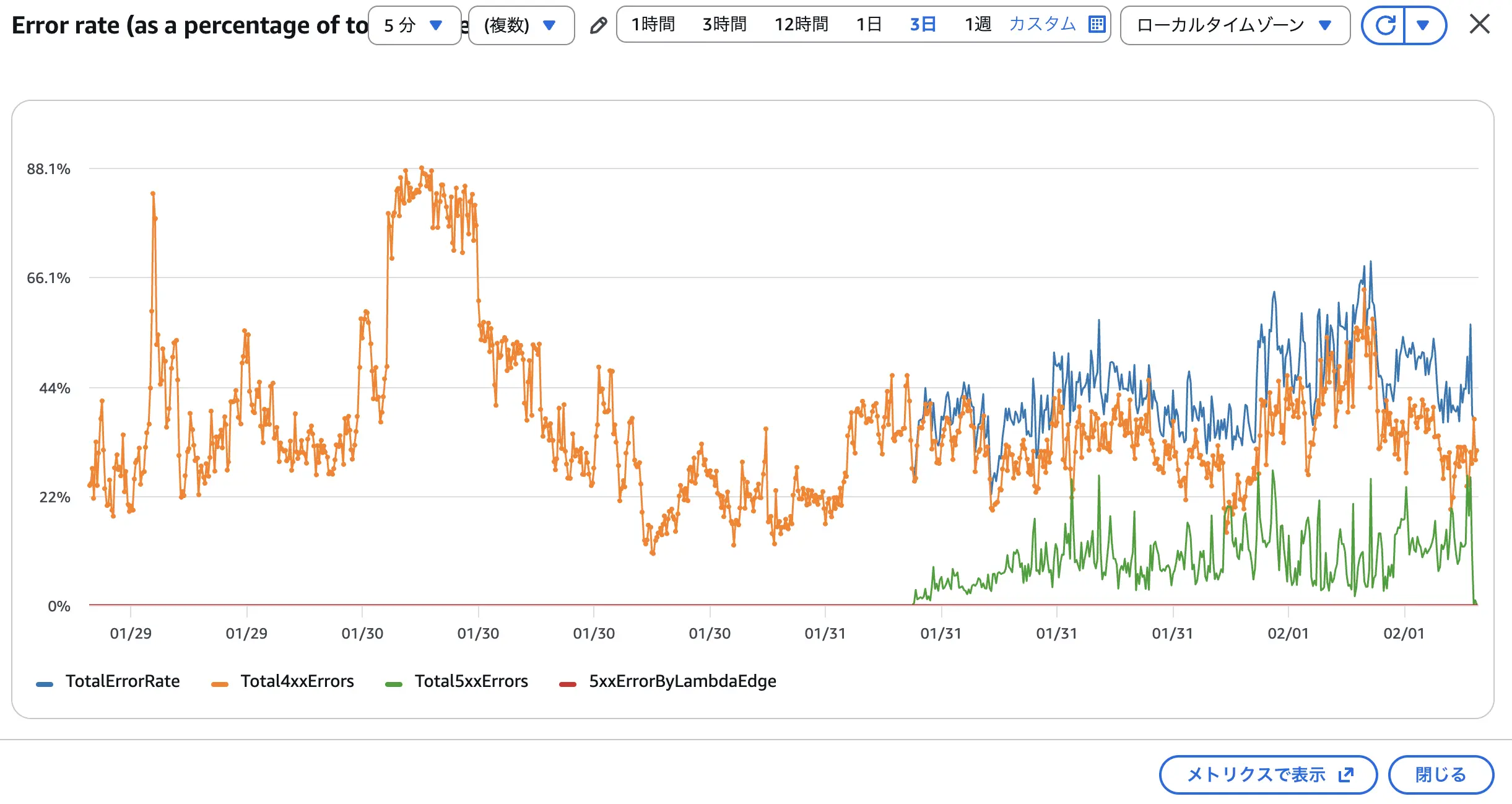Click カスタム custom range link
Image resolution: width=1512 pixels, height=804 pixels.
[1043, 25]
